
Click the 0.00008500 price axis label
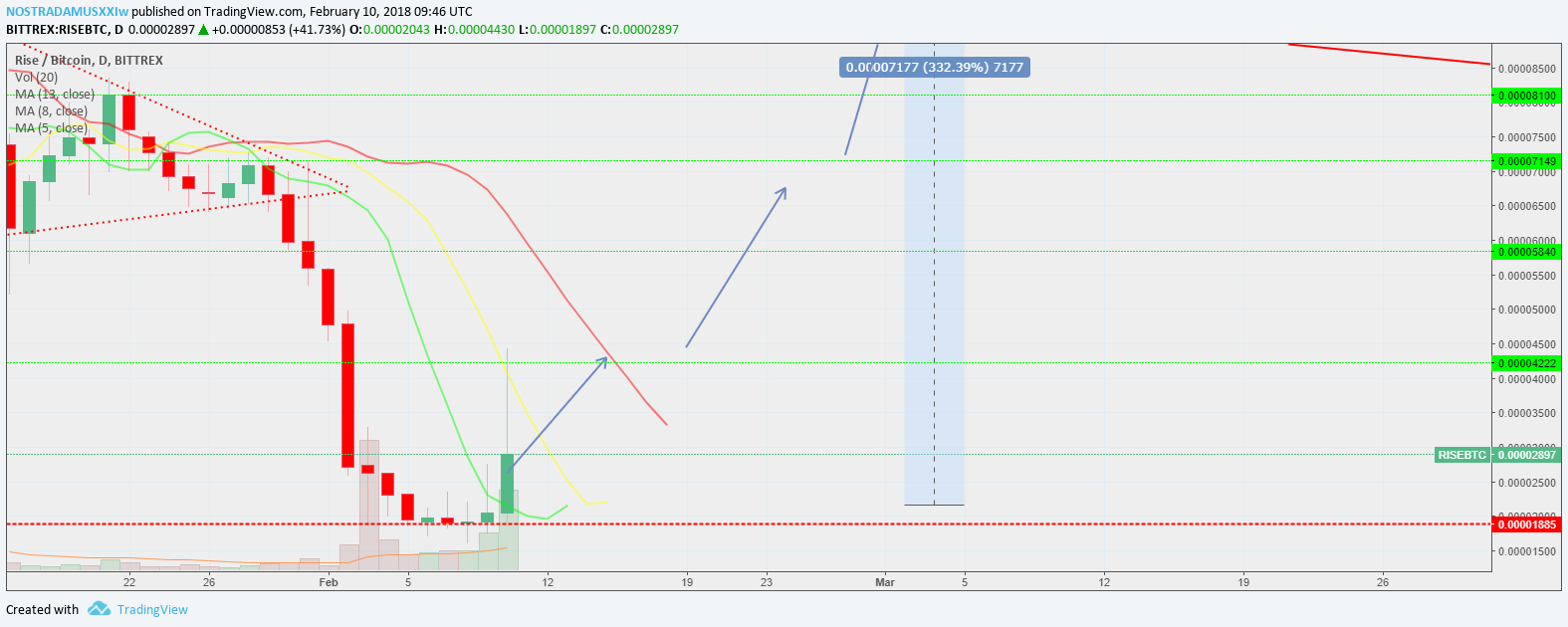coord(1527,69)
